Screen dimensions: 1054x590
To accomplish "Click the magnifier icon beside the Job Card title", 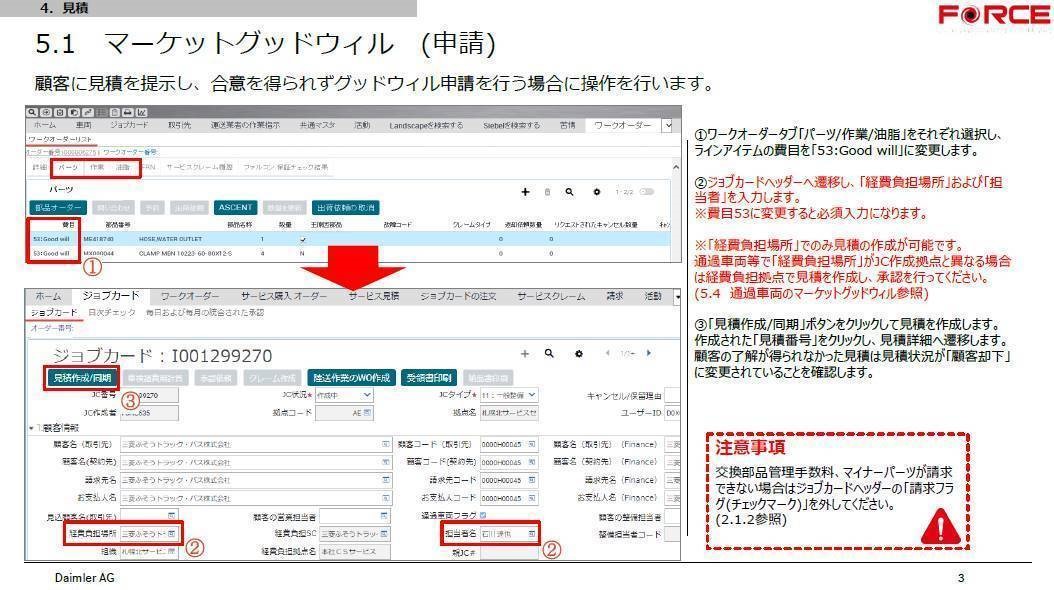I will [549, 354].
